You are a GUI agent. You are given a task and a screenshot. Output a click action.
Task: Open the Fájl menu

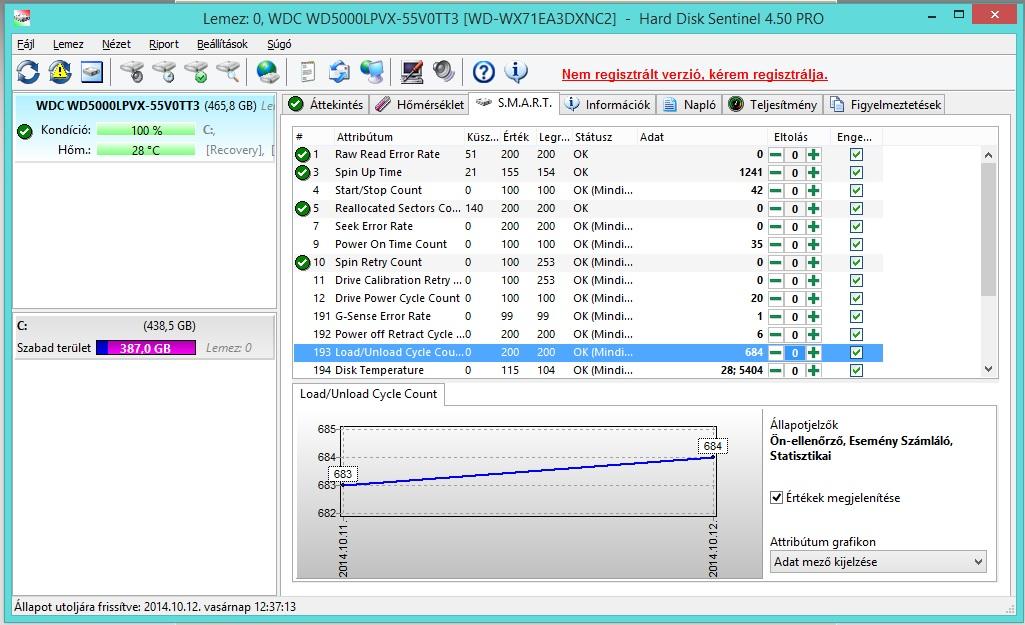[25, 44]
